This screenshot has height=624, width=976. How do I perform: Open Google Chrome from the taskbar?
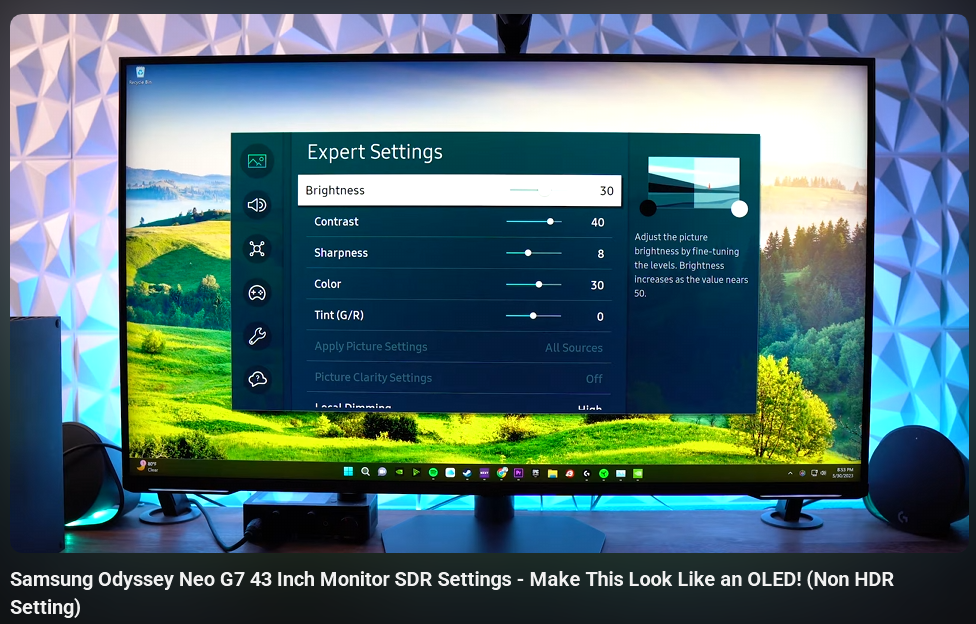(502, 473)
